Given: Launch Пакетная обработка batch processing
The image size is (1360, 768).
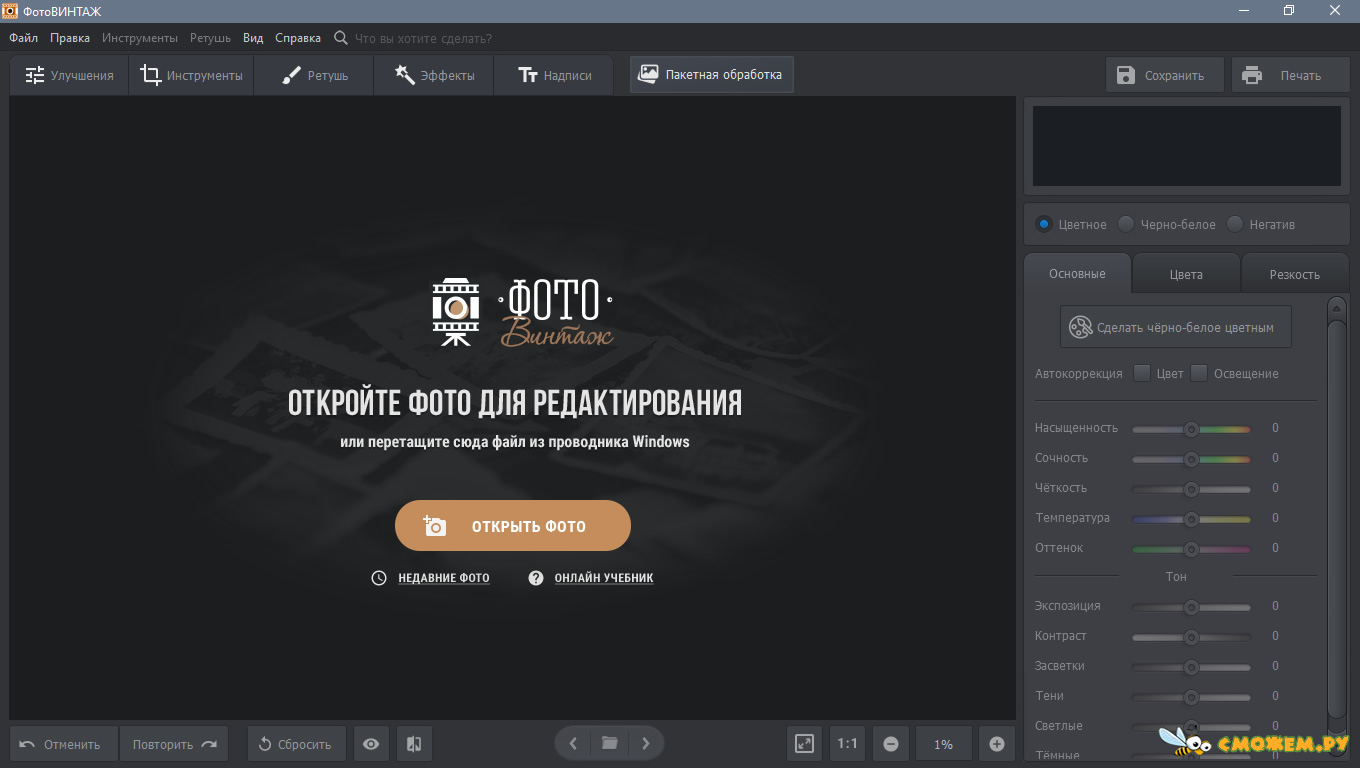Looking at the screenshot, I should (x=712, y=74).
